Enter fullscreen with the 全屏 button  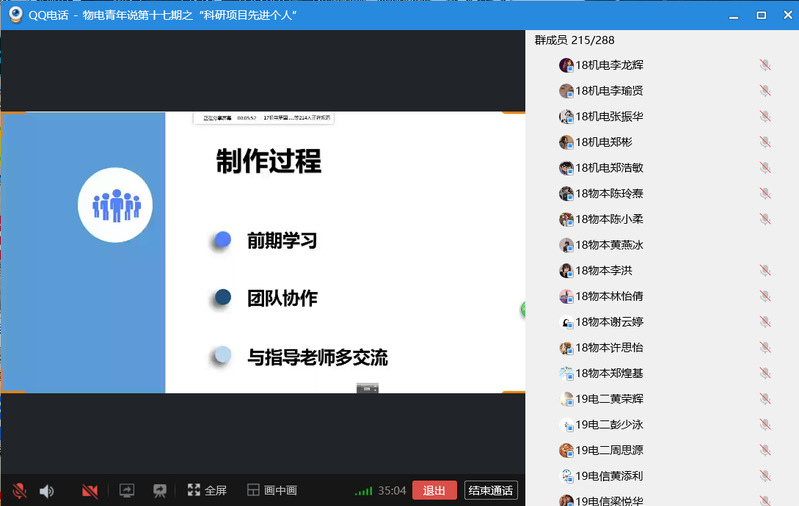click(x=207, y=491)
